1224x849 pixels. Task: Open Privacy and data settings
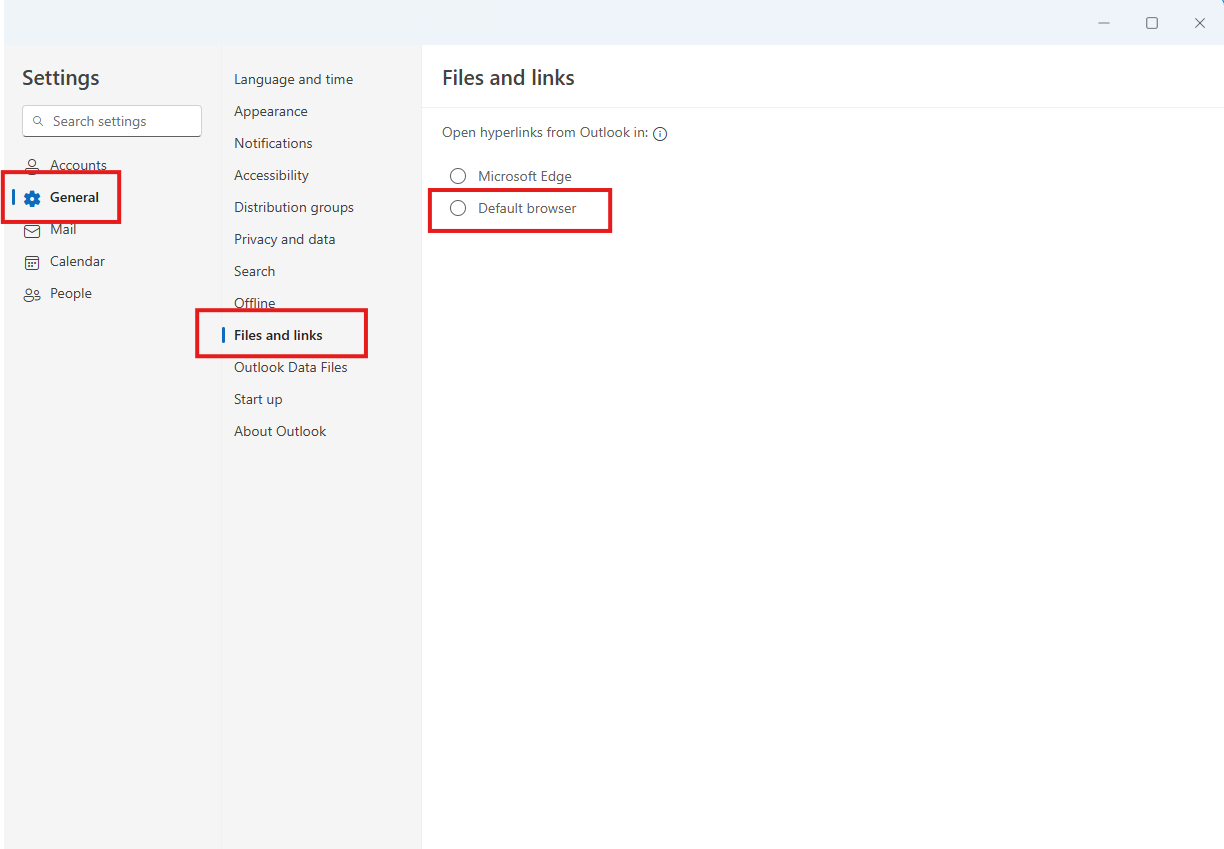pyautogui.click(x=284, y=239)
